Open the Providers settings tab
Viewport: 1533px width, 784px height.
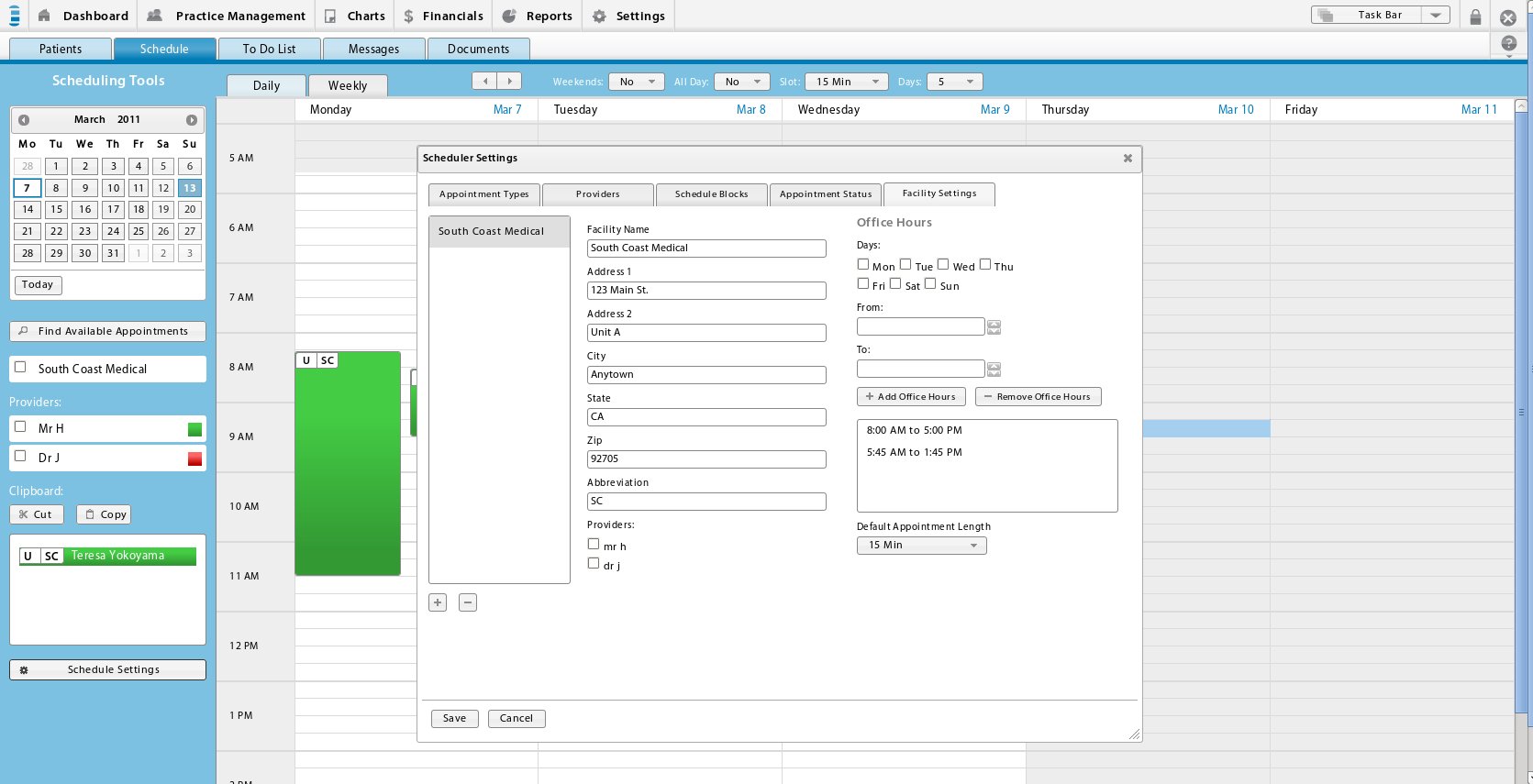pyautogui.click(x=598, y=194)
